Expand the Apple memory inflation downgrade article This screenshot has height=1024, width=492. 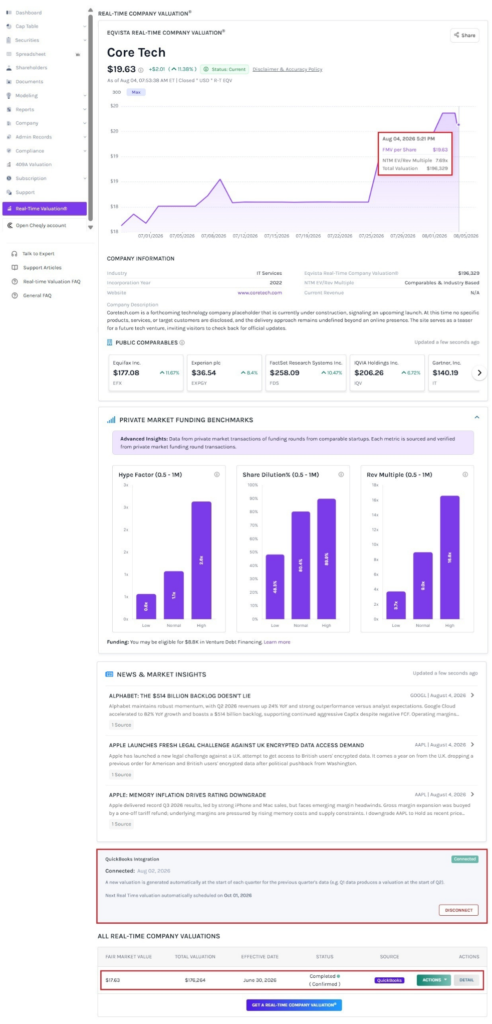pyautogui.click(x=472, y=794)
